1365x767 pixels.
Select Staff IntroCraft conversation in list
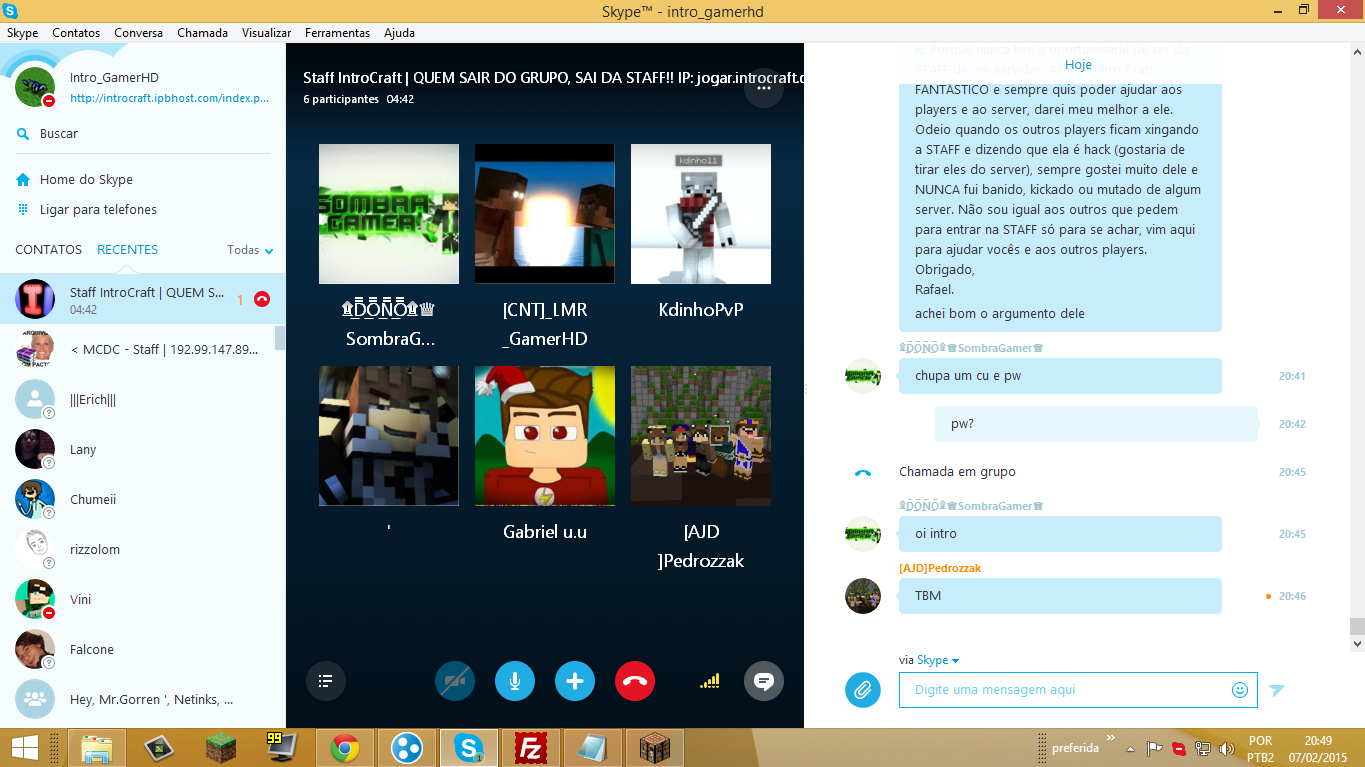point(142,299)
